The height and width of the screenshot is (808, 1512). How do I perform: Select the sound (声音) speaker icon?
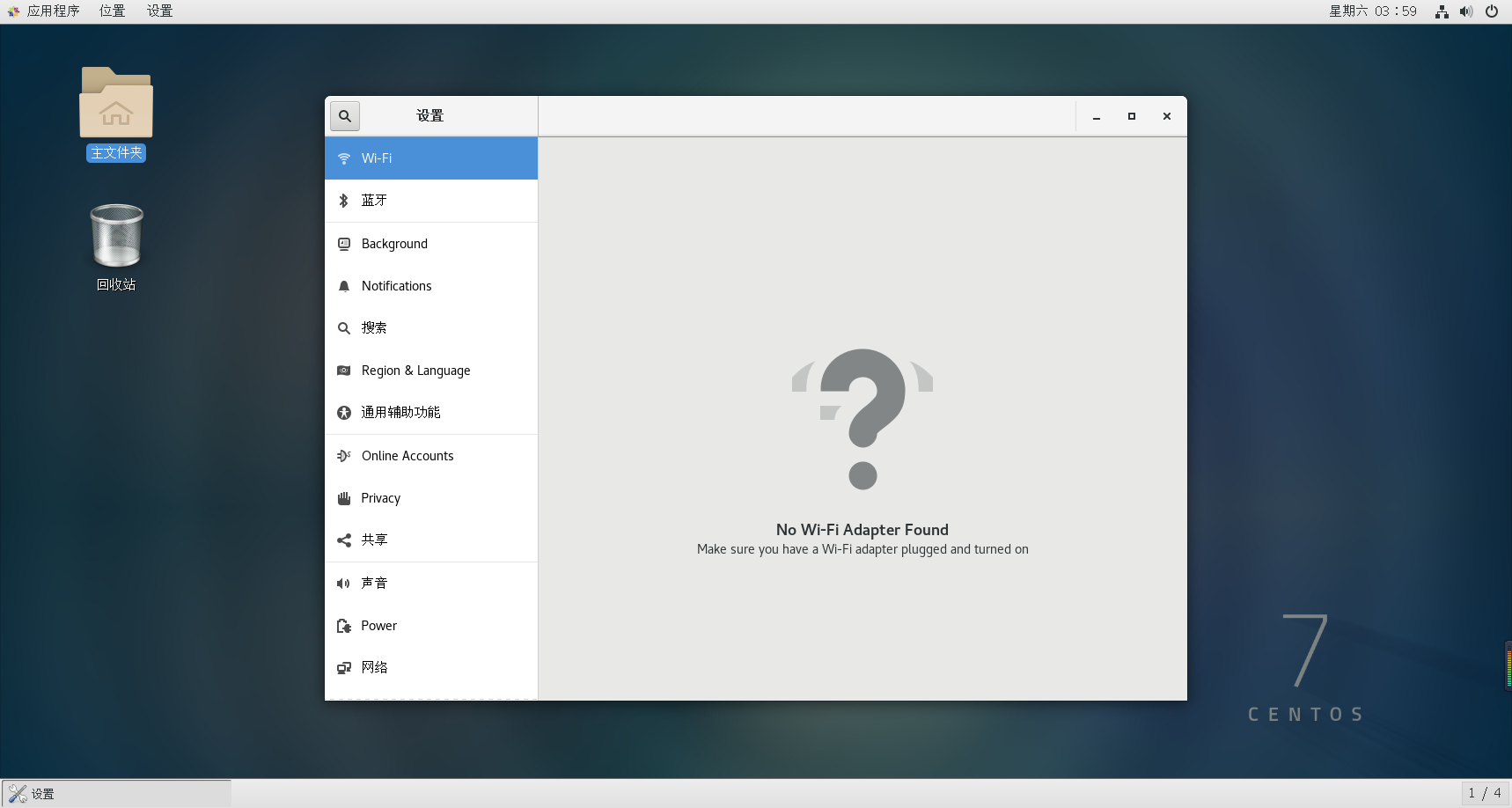pyautogui.click(x=344, y=584)
